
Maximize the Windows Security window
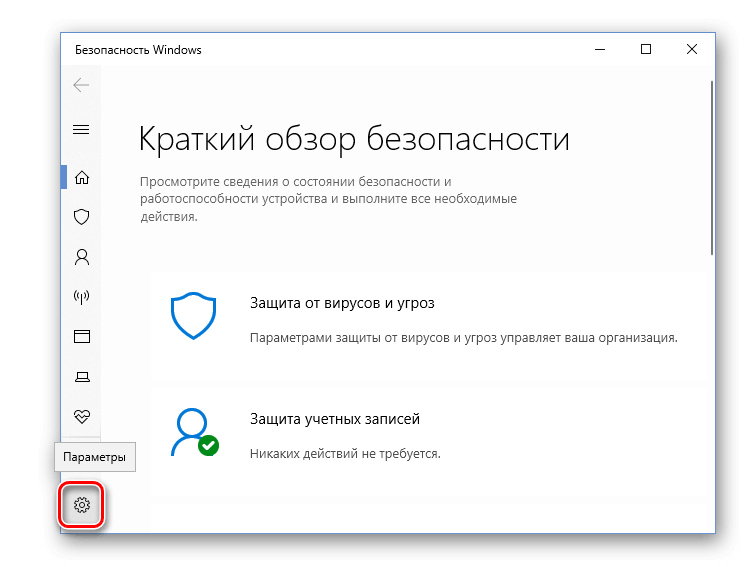646,49
